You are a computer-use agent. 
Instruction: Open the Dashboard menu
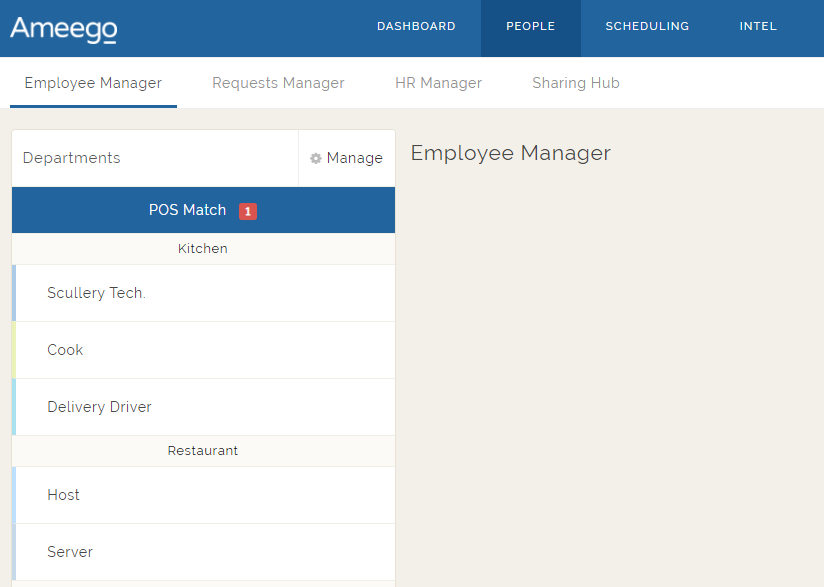[x=416, y=27]
